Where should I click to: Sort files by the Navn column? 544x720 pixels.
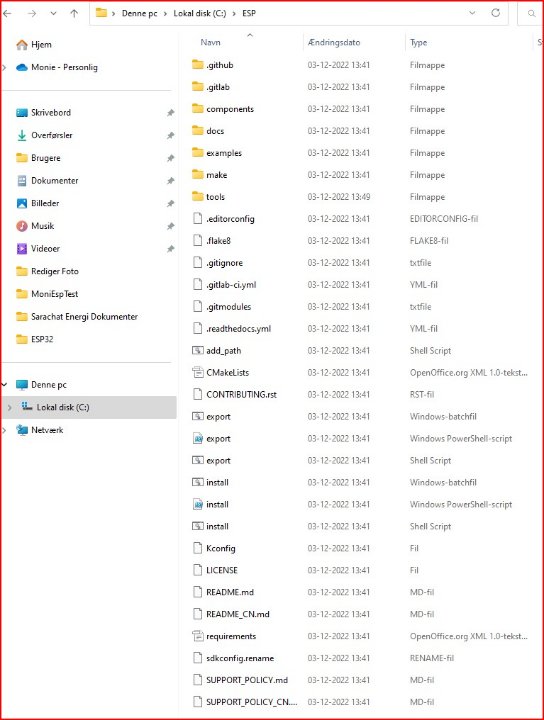(x=210, y=42)
